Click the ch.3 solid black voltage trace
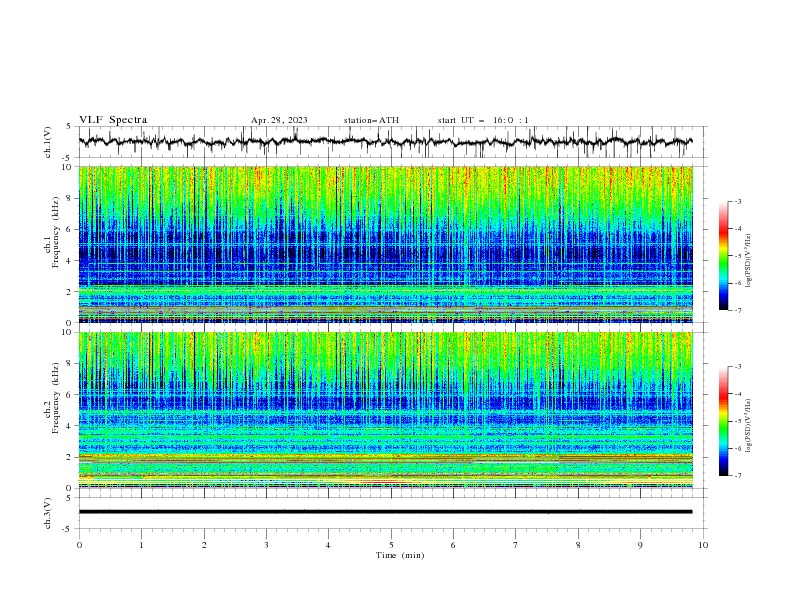792x612 pixels. pos(385,512)
